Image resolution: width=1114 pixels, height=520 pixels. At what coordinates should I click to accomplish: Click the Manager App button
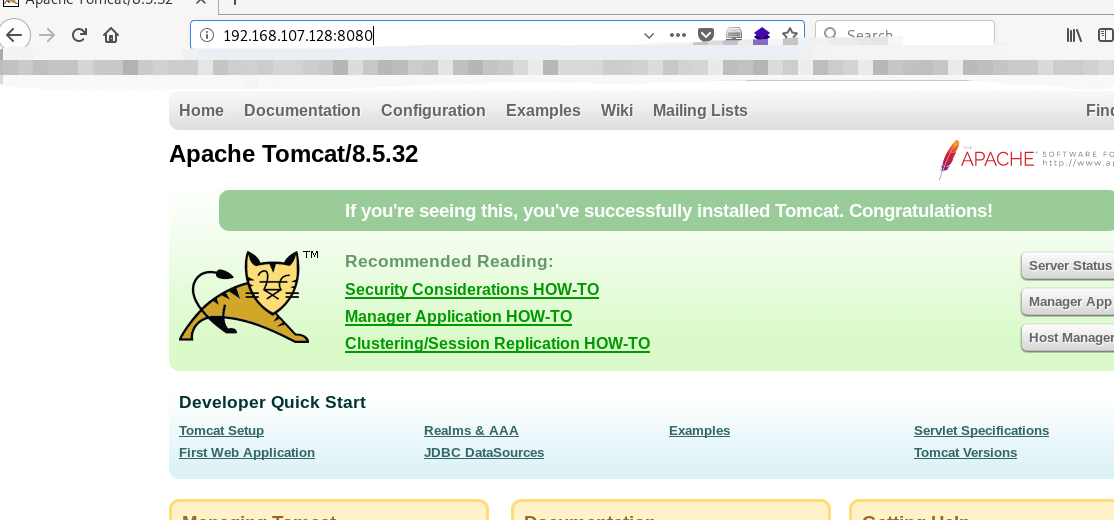pos(1068,302)
